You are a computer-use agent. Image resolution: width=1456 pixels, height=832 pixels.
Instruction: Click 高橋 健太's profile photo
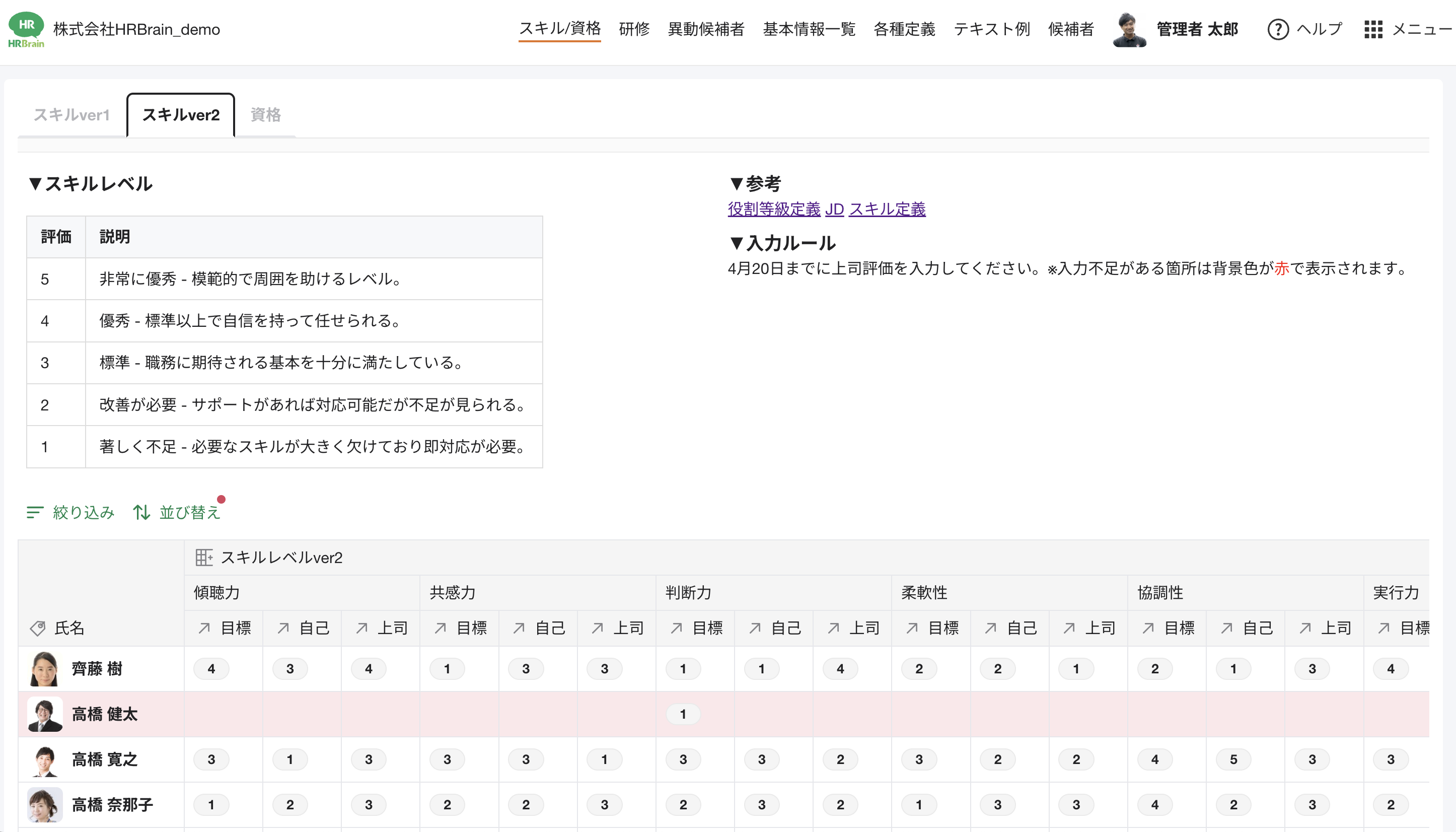(45, 714)
